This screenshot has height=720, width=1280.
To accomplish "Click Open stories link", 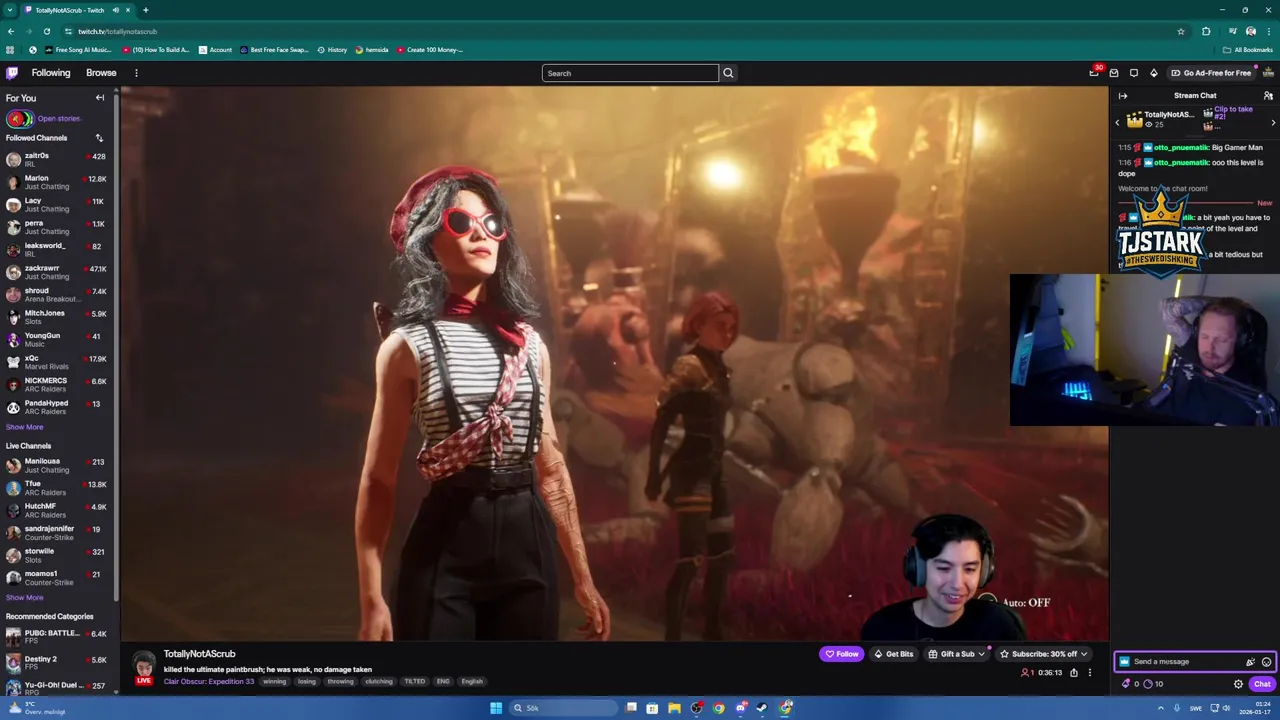I will pyautogui.click(x=59, y=119).
